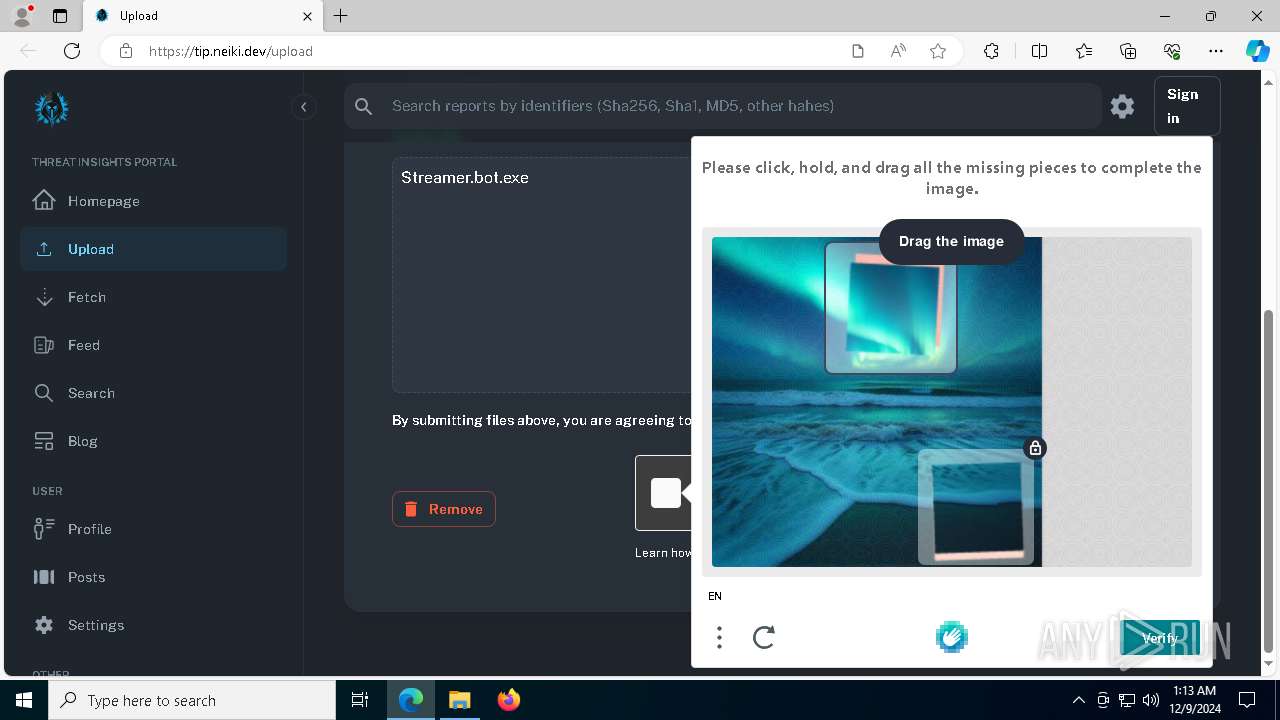
Task: Select the Upload sidebar item
Action: point(153,249)
